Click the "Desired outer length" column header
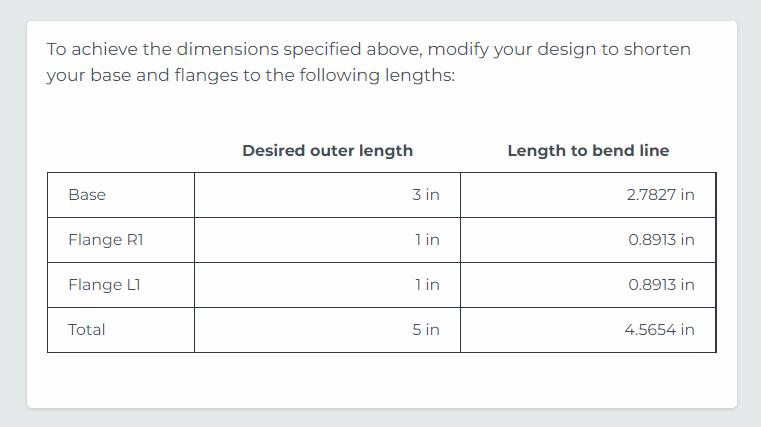 point(327,151)
